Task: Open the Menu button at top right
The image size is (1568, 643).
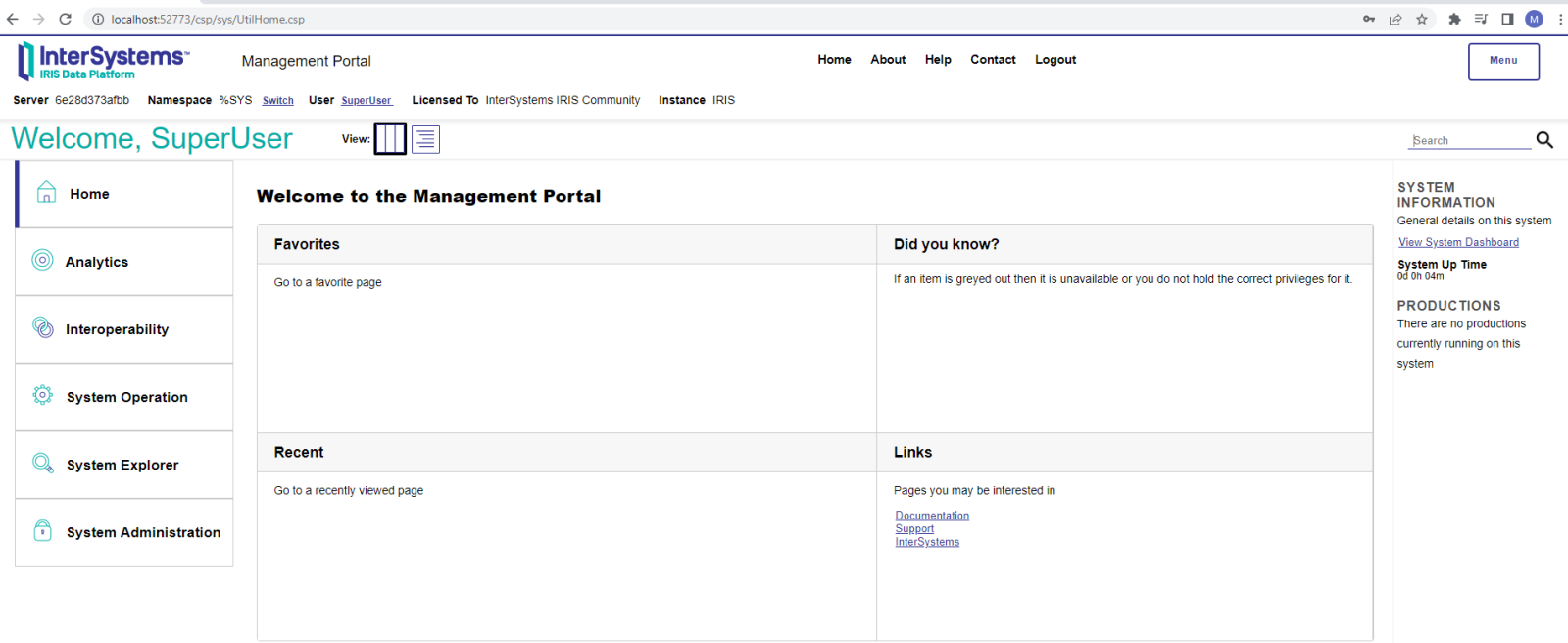Action: click(x=1503, y=61)
